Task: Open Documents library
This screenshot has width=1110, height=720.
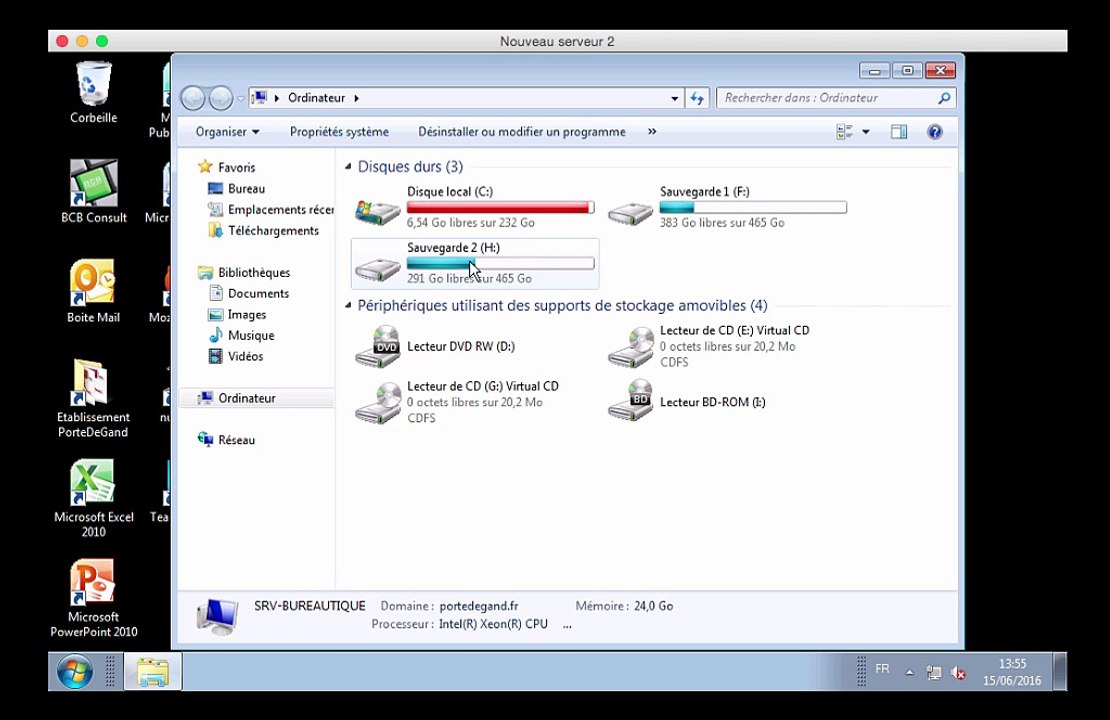Action: (258, 293)
